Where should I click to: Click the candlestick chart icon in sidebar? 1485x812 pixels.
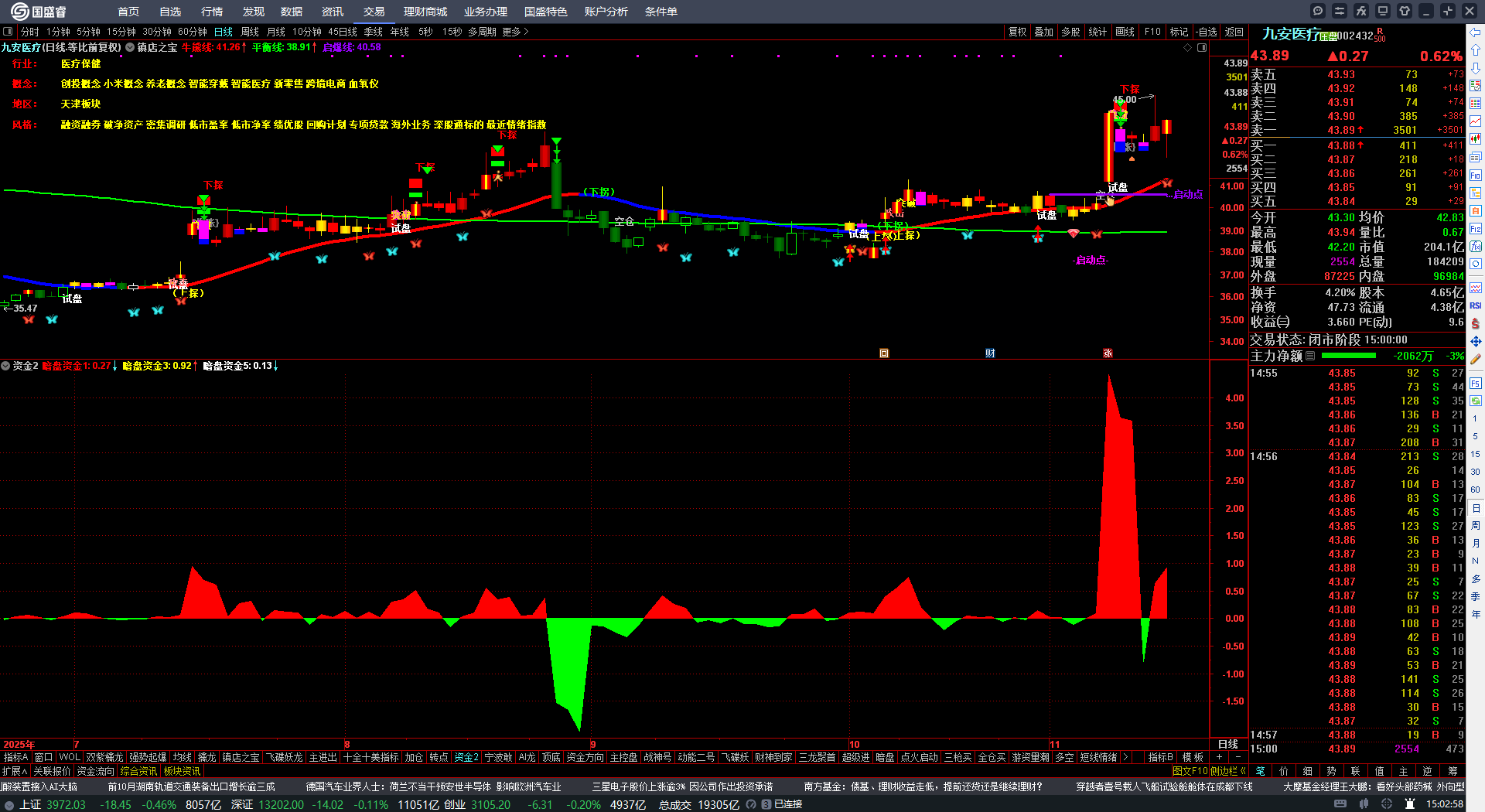[x=1476, y=139]
